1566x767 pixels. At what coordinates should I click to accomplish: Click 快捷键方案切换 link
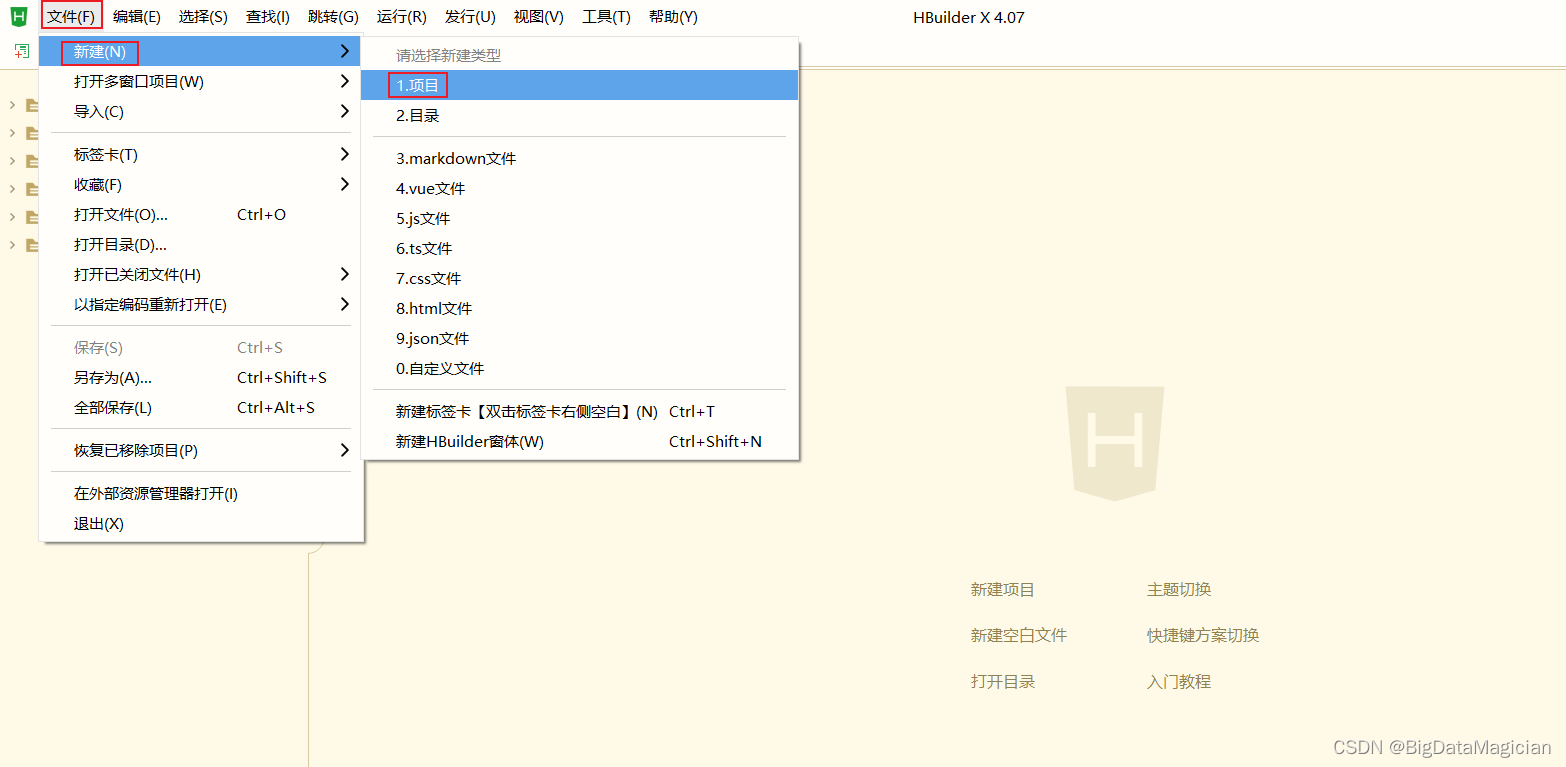1203,636
